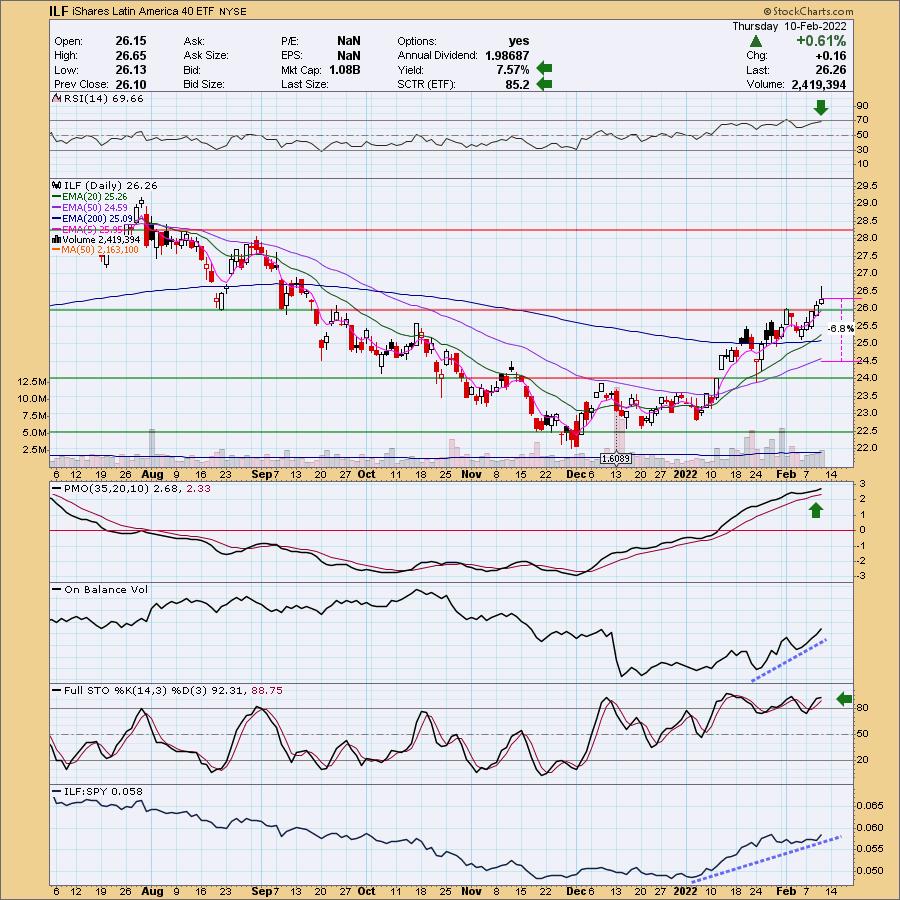Click the Mkt Cap value 1.08B
This screenshot has height=900, width=900.
click(x=344, y=70)
